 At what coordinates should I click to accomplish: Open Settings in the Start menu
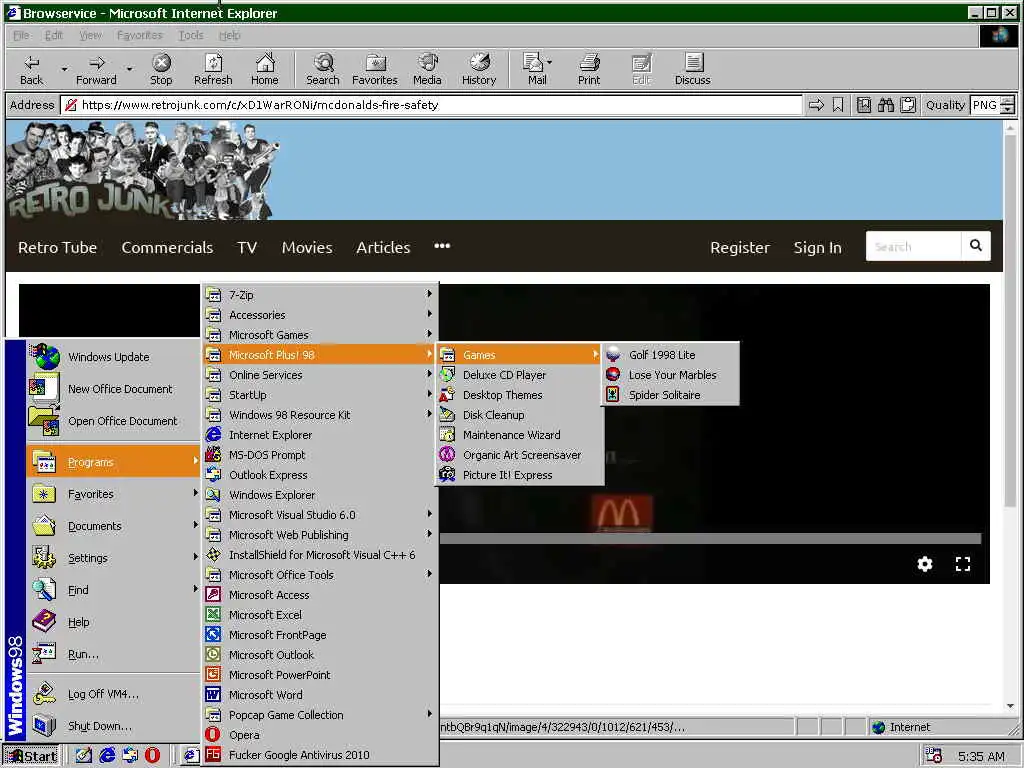pos(113,558)
